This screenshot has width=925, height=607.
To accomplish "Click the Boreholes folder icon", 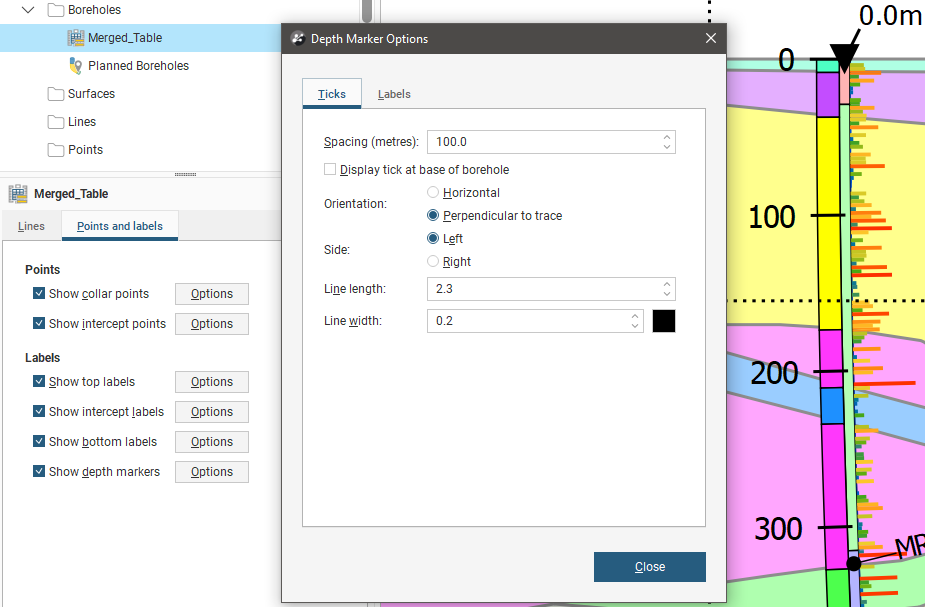I will (x=56, y=9).
